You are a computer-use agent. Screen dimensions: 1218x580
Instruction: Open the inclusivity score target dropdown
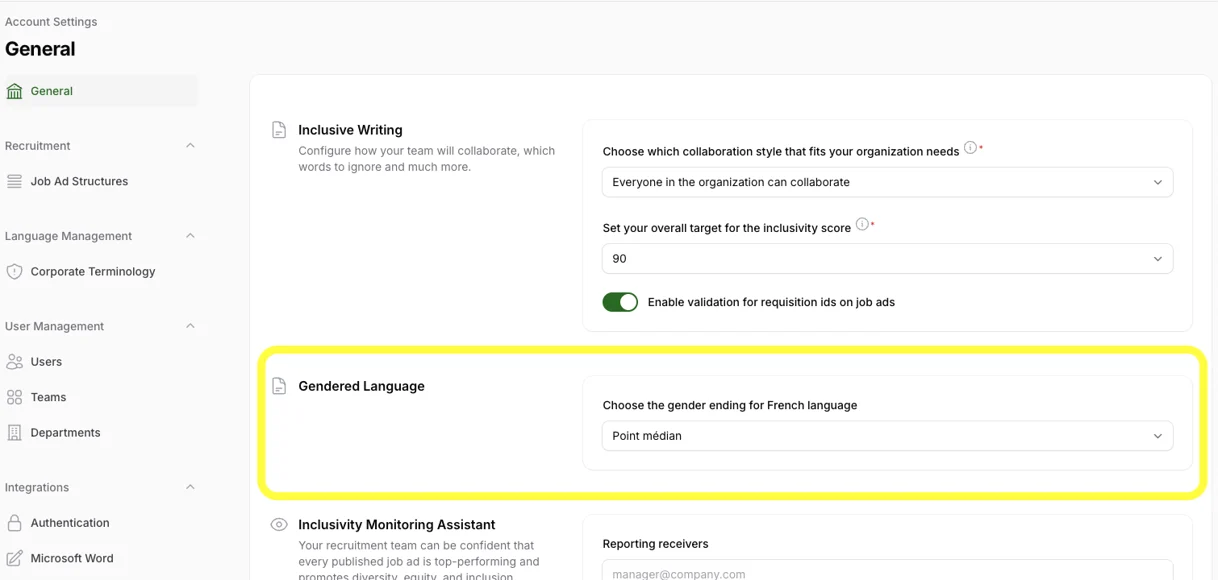(x=887, y=258)
